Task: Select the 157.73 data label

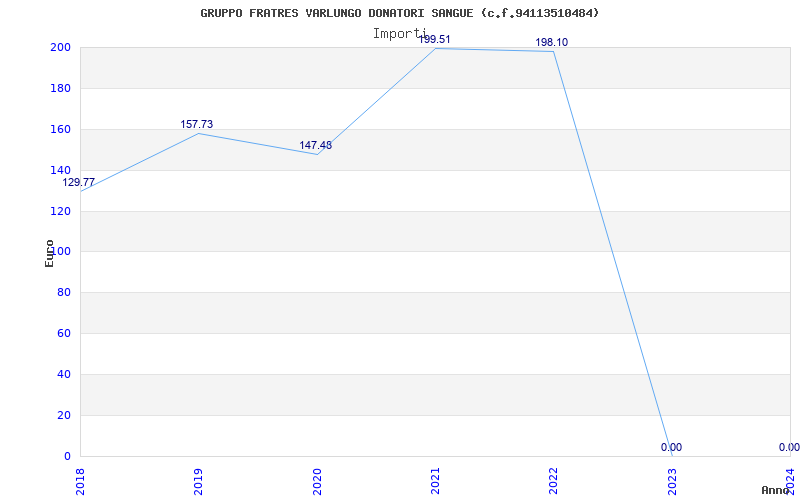Action: [196, 124]
